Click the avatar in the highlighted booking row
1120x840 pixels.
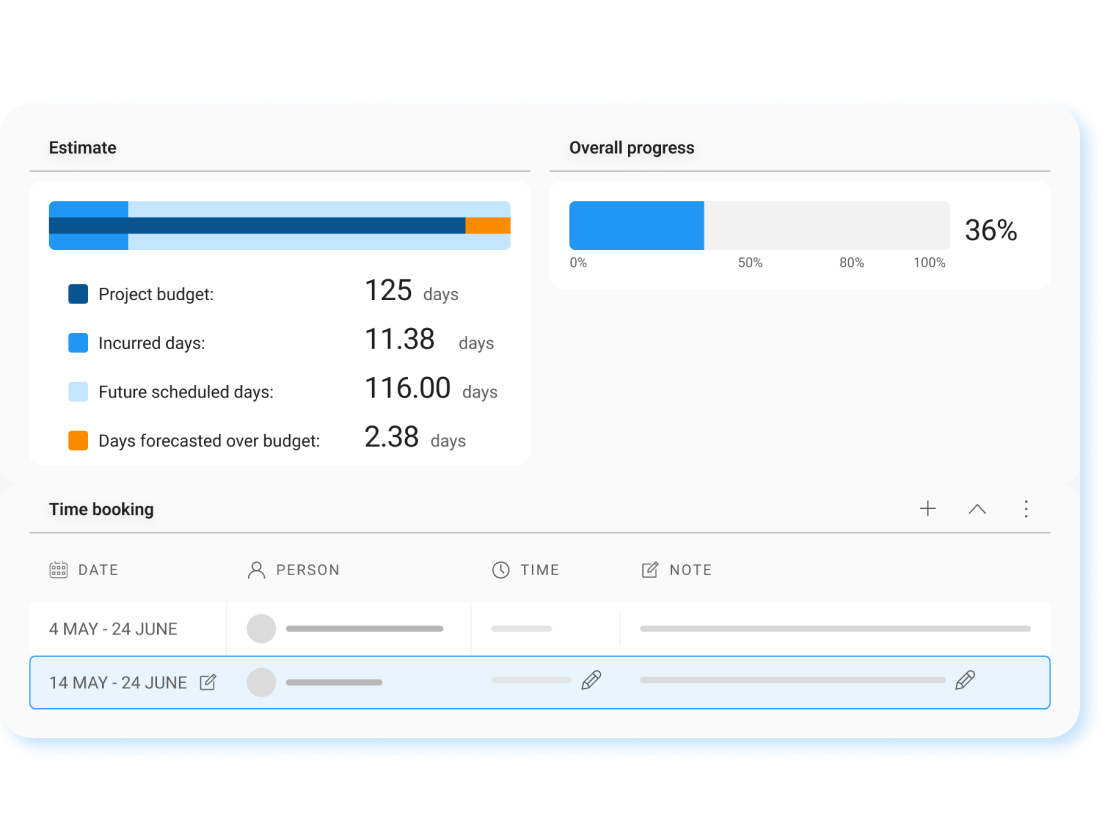(x=261, y=682)
